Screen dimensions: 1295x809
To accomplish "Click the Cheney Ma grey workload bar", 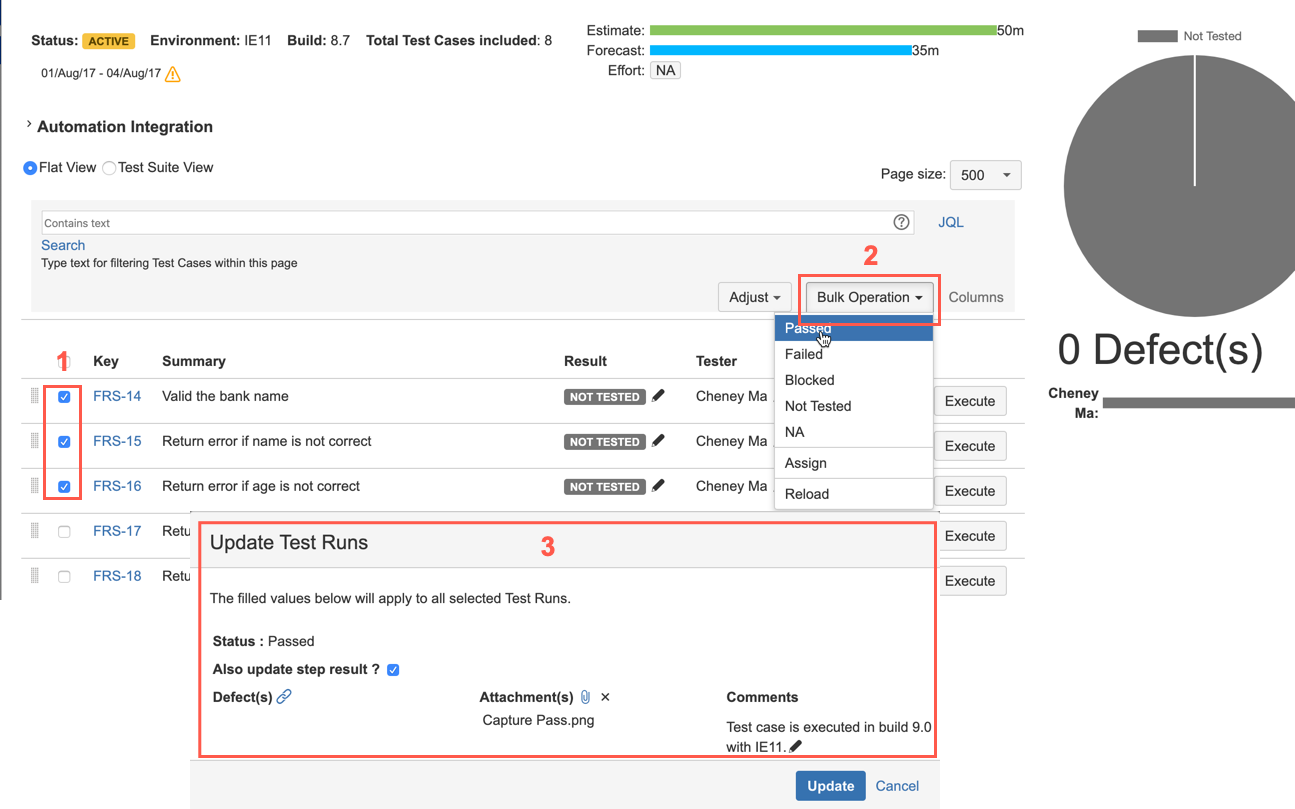I will click(1198, 403).
